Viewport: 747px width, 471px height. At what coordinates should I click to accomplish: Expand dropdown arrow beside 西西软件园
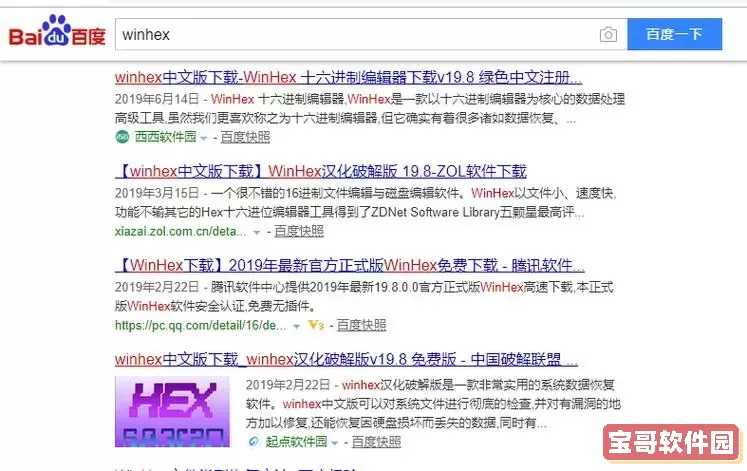coord(204,138)
